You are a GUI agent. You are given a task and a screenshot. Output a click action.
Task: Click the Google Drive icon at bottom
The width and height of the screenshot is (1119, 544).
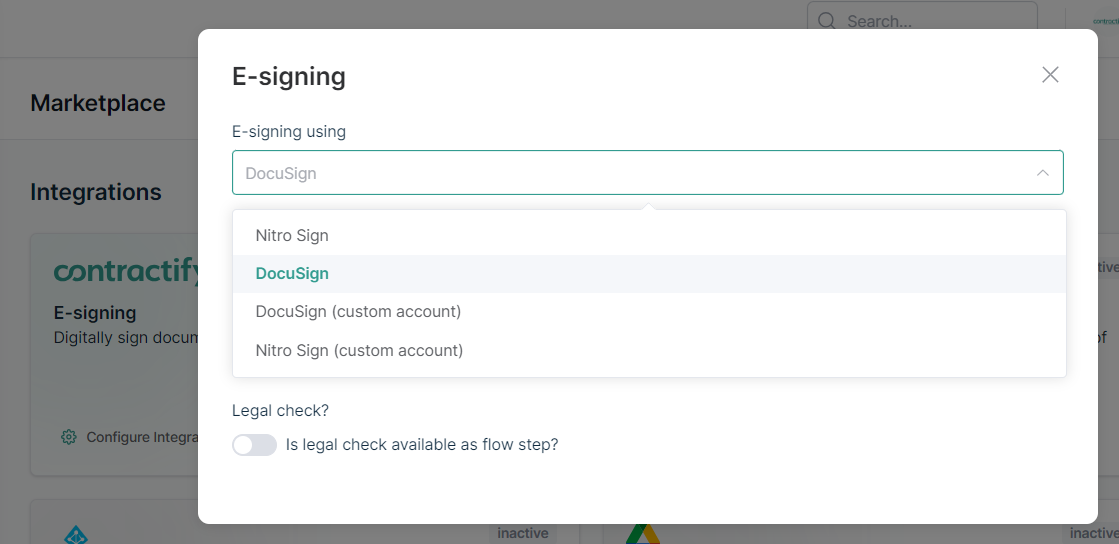click(x=642, y=533)
